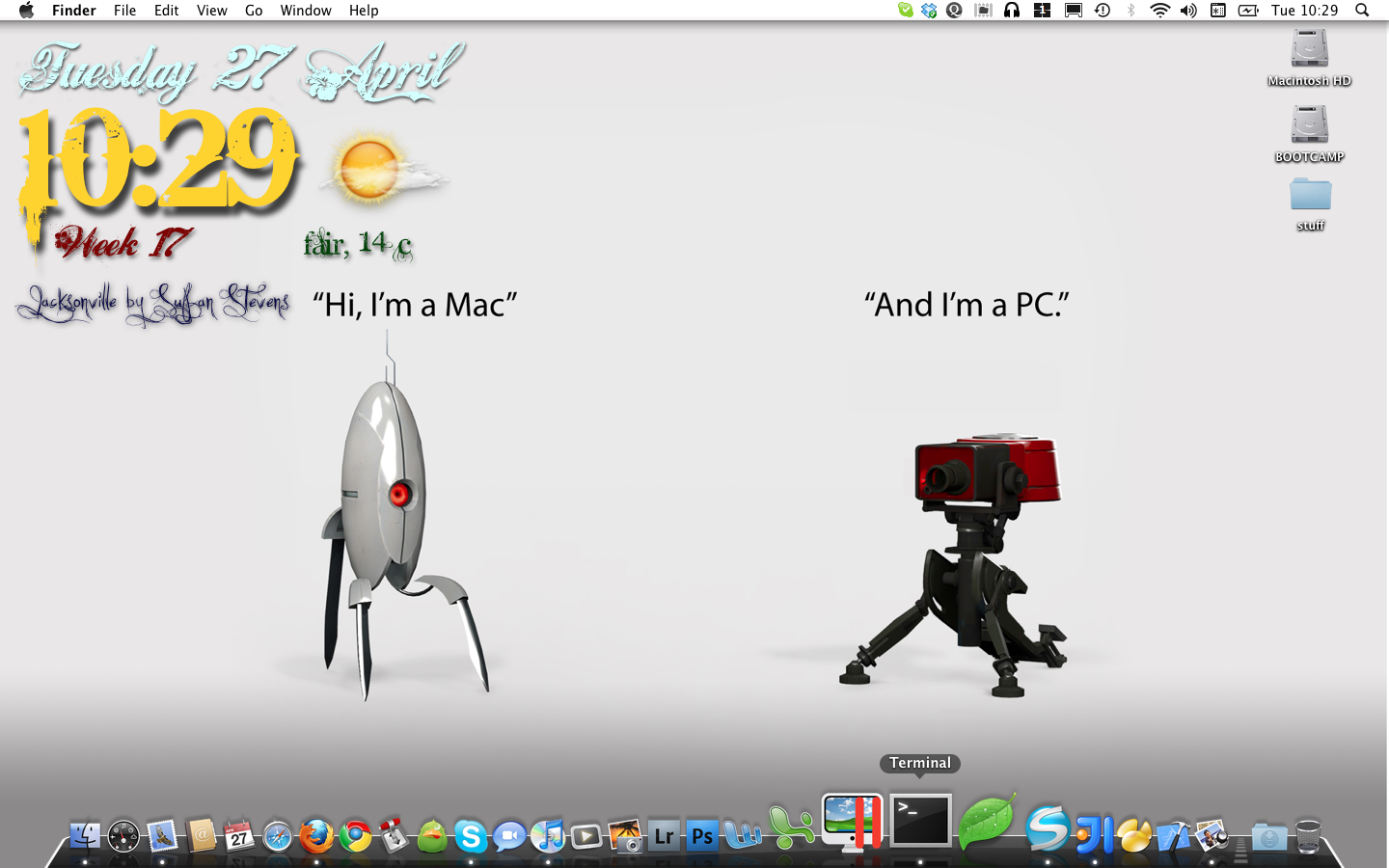Click the calendar grid menu bar icon
This screenshot has width=1389, height=868.
click(1218, 11)
